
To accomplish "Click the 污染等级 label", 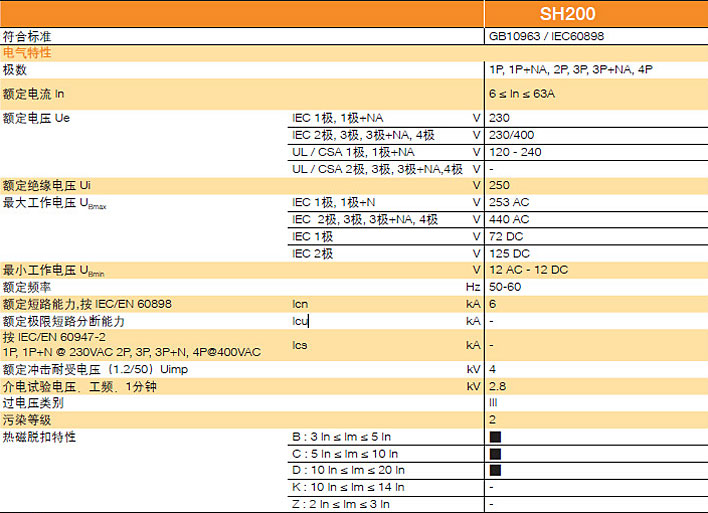I will [27, 420].
